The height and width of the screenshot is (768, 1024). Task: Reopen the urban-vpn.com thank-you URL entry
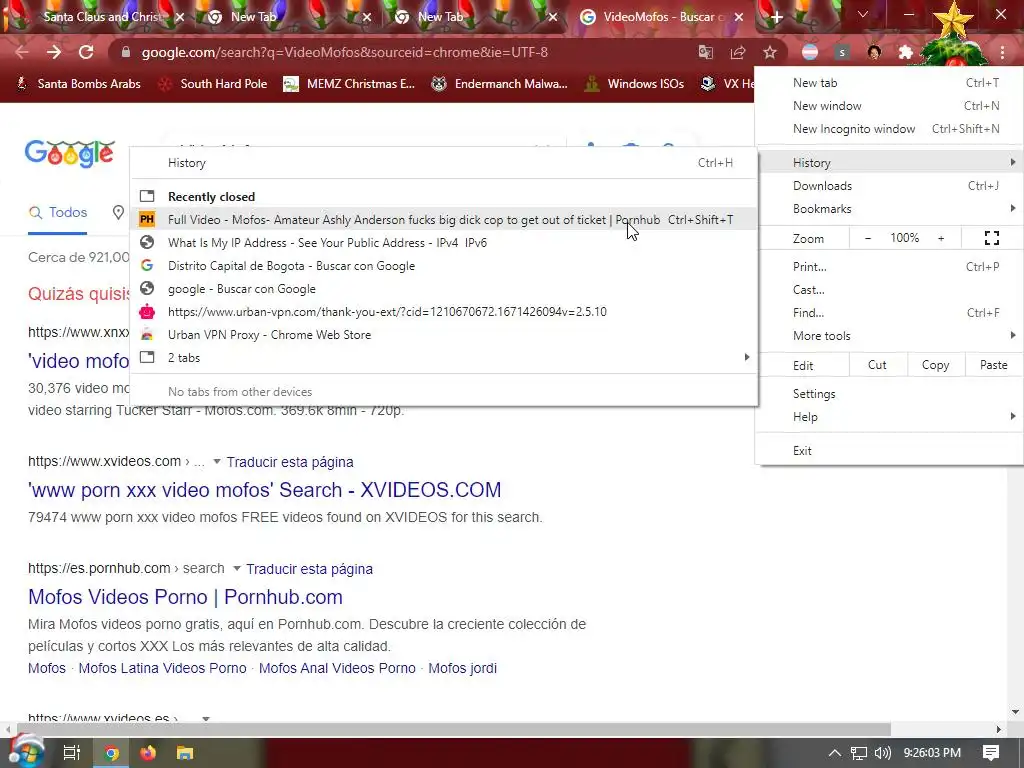(x=444, y=312)
